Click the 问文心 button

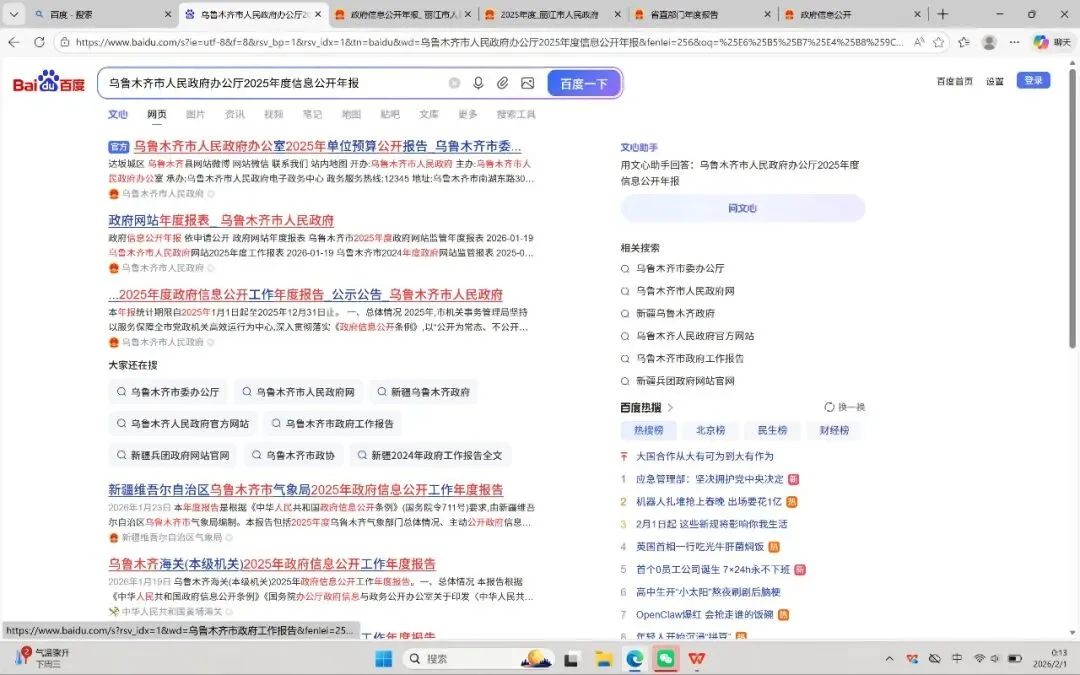(x=742, y=208)
